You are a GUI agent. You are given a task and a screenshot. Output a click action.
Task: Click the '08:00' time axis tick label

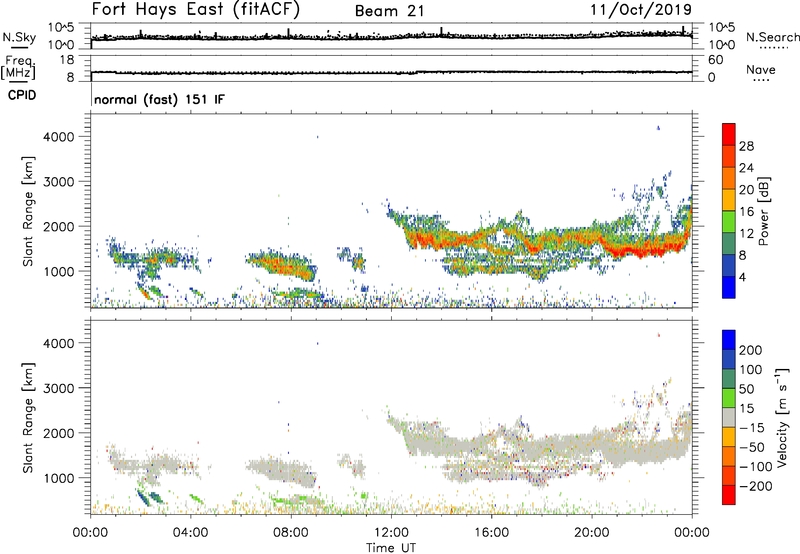(x=291, y=533)
